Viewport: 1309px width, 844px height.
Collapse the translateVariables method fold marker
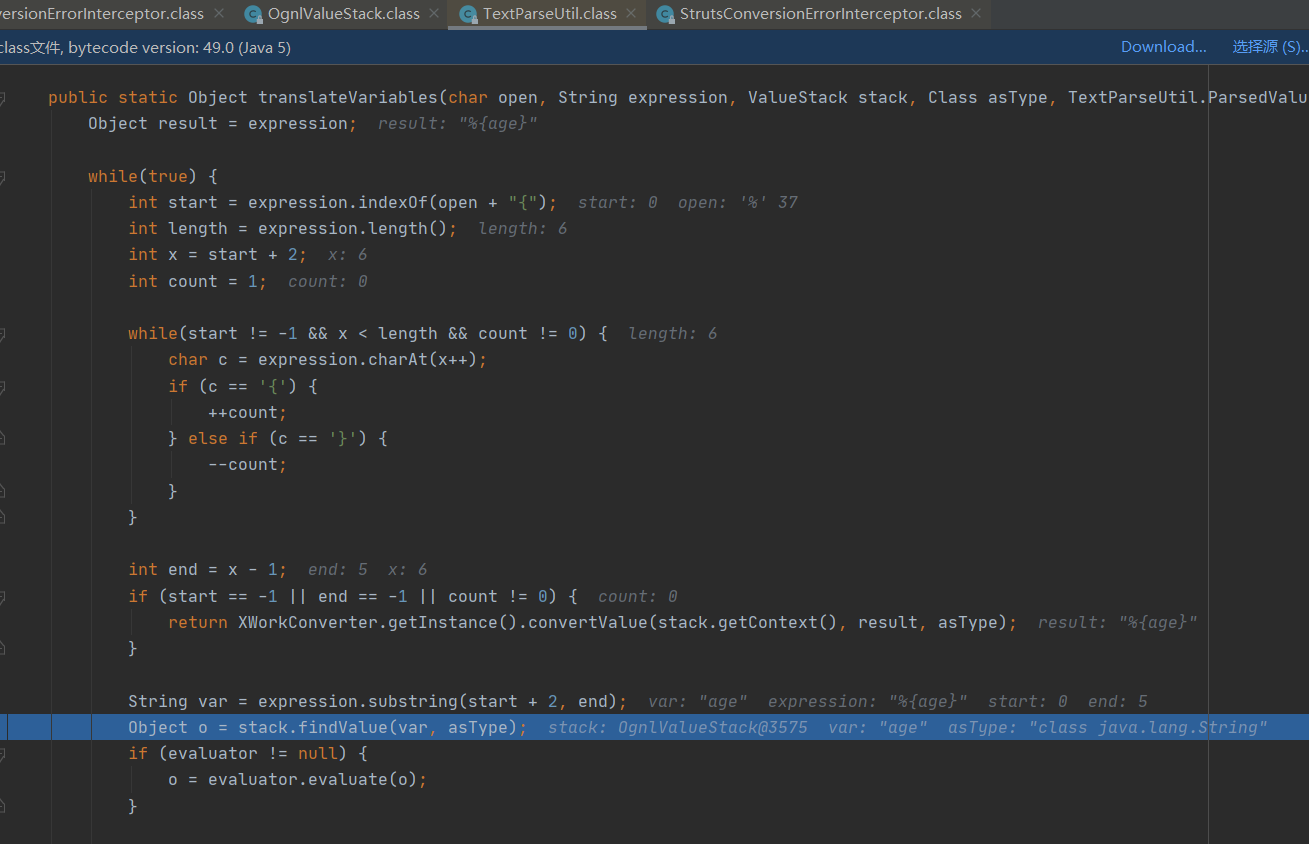[2, 98]
